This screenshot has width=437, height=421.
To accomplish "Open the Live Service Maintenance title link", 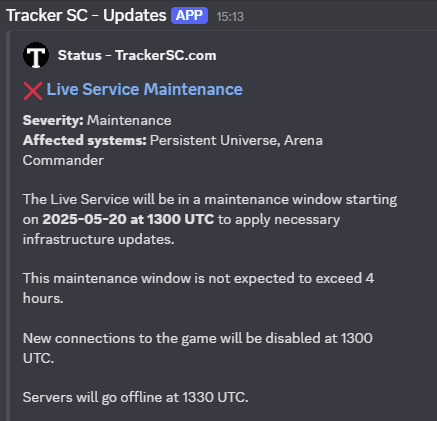I will point(145,89).
